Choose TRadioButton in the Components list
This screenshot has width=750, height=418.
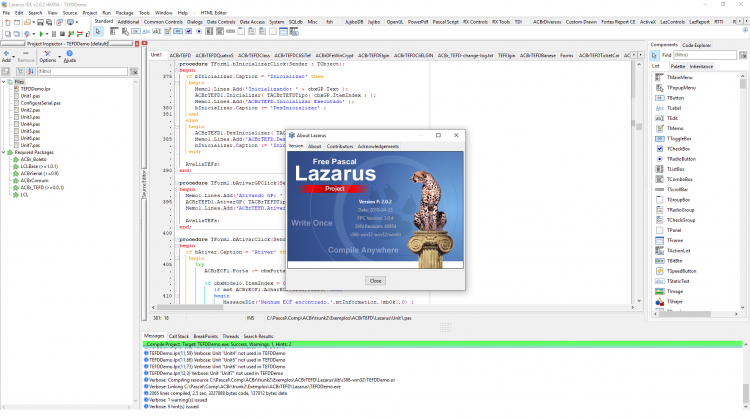[x=681, y=159]
